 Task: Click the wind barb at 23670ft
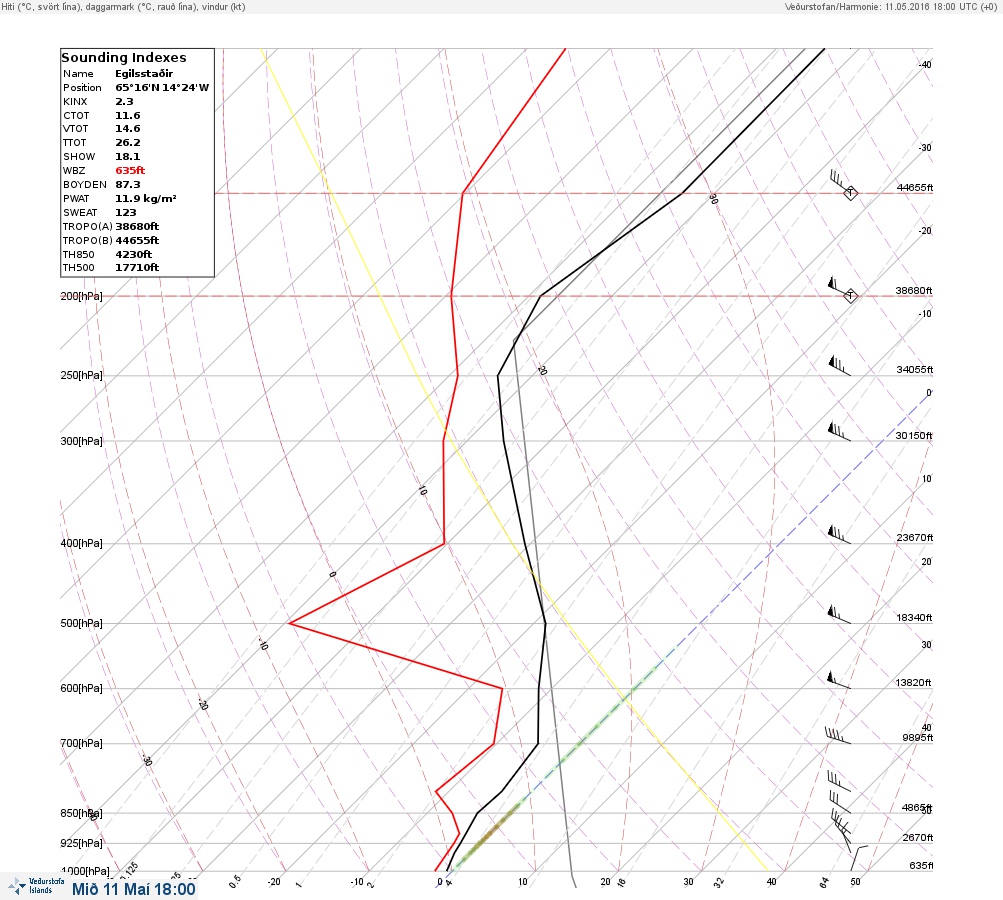coord(839,534)
